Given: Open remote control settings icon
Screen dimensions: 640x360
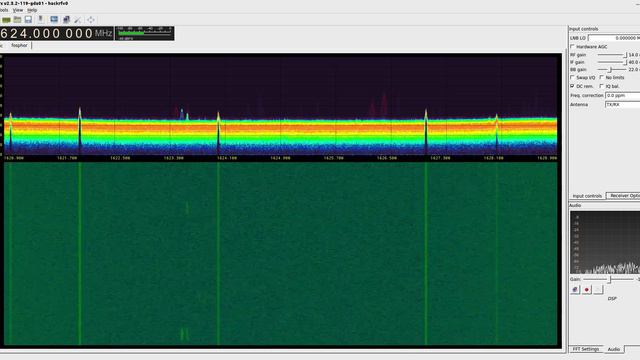Looking at the screenshot, I should pos(66,20).
